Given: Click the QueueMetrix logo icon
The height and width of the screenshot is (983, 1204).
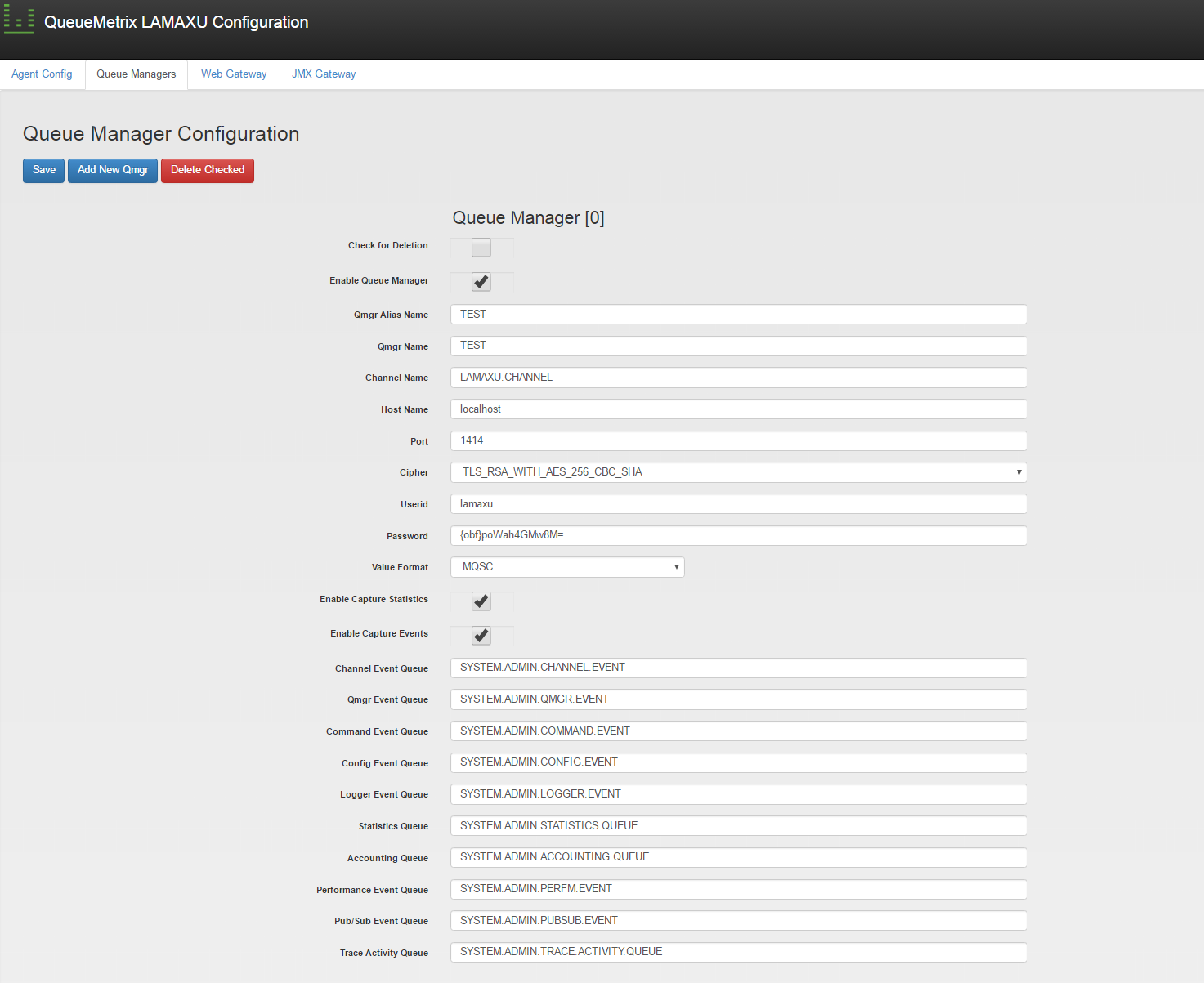Looking at the screenshot, I should point(19,21).
